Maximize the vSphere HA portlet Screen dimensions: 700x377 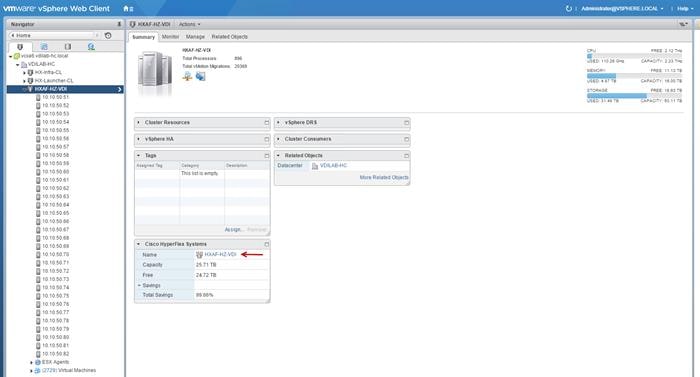click(x=267, y=139)
